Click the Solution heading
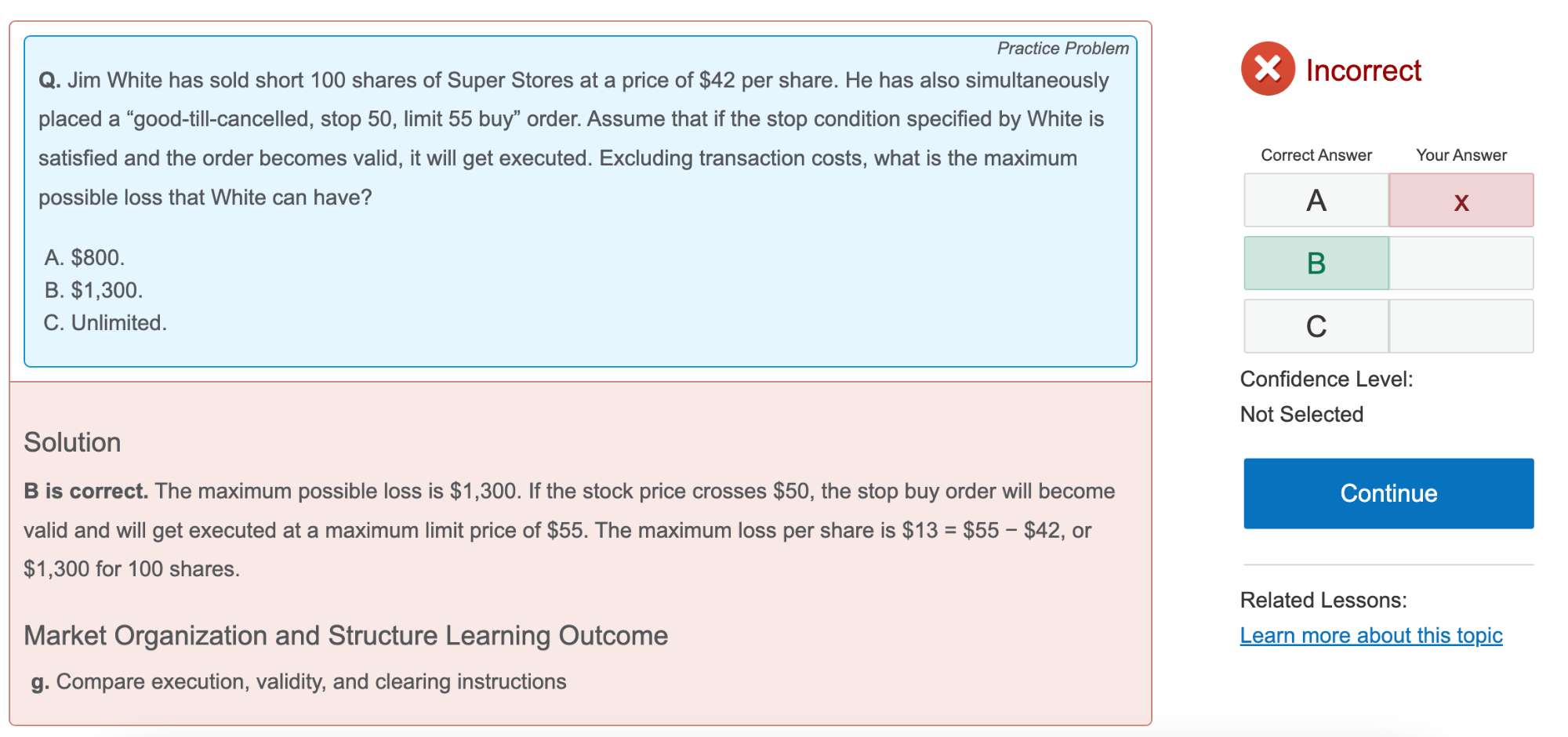Image resolution: width=1568 pixels, height=737 pixels. (72, 442)
